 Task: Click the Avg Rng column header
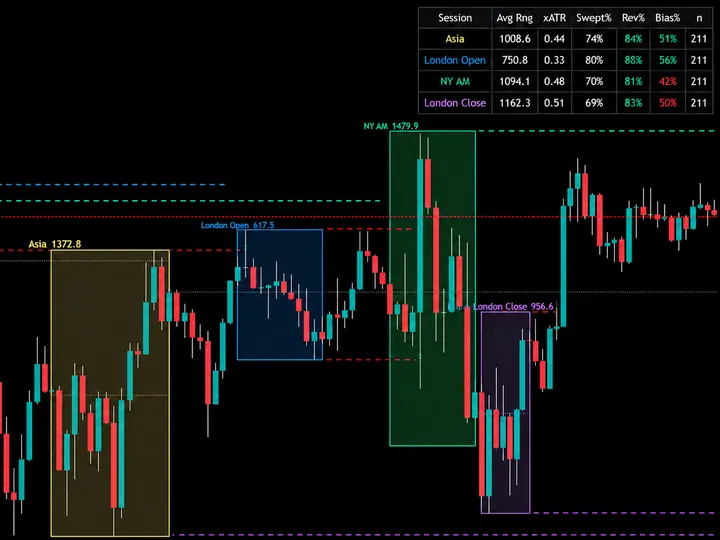(515, 18)
